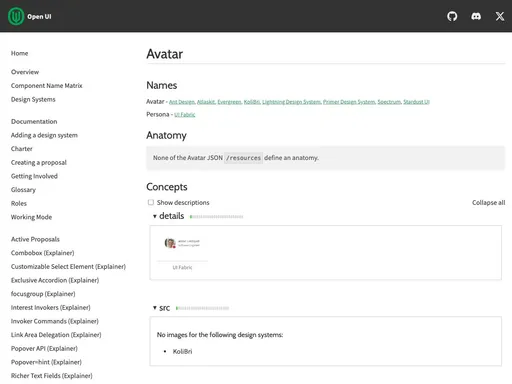512x384 pixels.
Task: Click the src concept progress bar
Action: coord(202,308)
